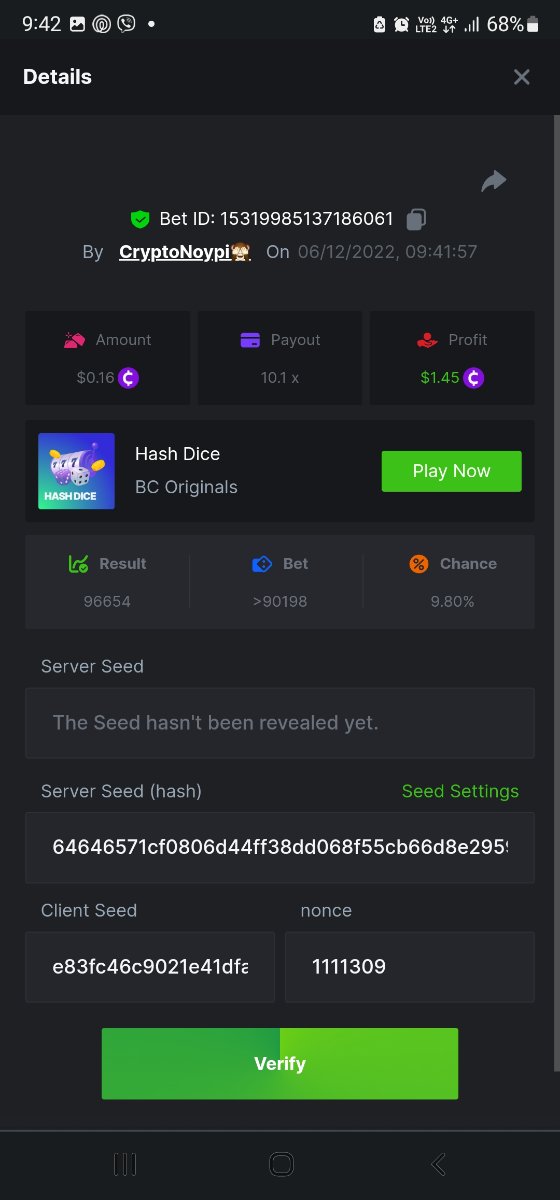Select the Server Seed hash field

coord(280,847)
